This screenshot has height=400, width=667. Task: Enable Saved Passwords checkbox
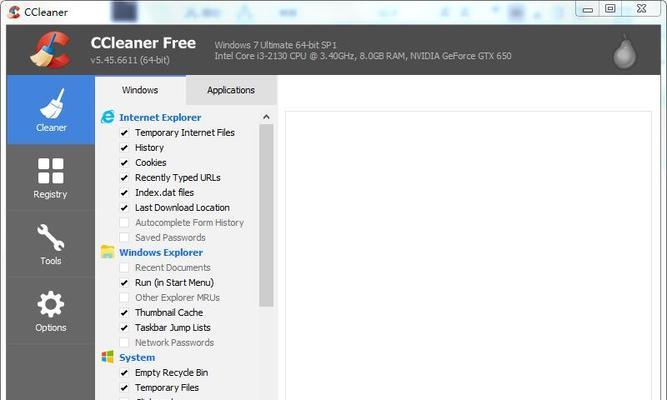(x=124, y=237)
